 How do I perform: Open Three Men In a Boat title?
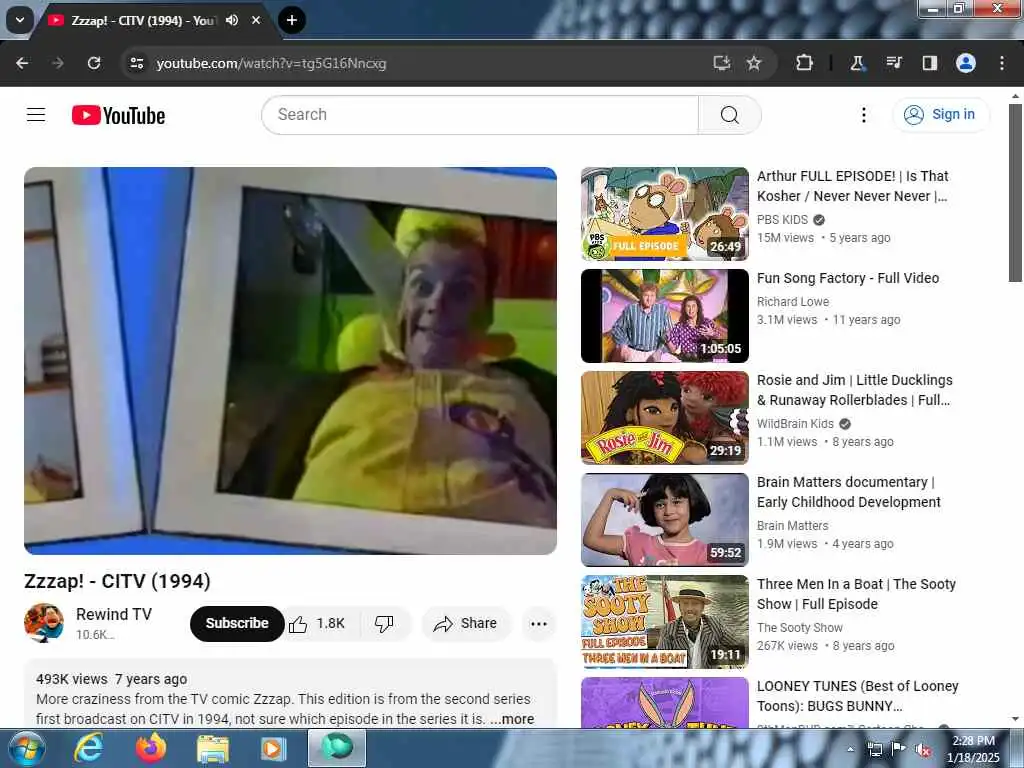[856, 594]
